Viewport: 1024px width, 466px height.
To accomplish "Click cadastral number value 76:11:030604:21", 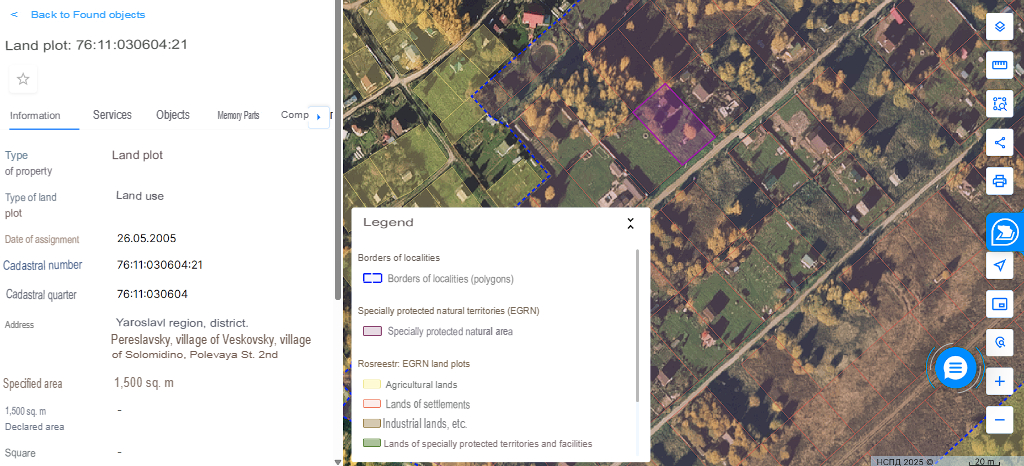I will pos(160,265).
